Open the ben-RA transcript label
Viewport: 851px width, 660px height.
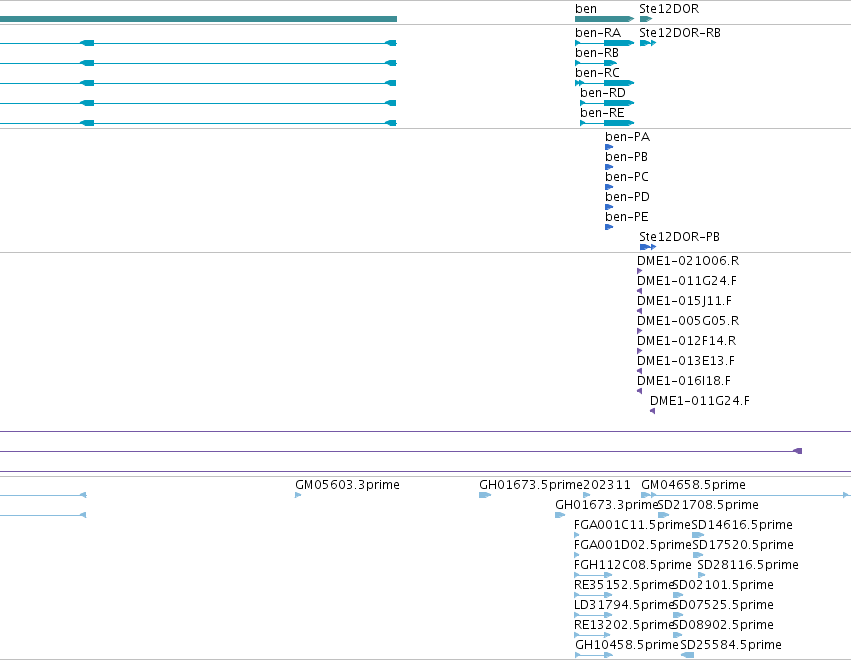click(x=598, y=33)
